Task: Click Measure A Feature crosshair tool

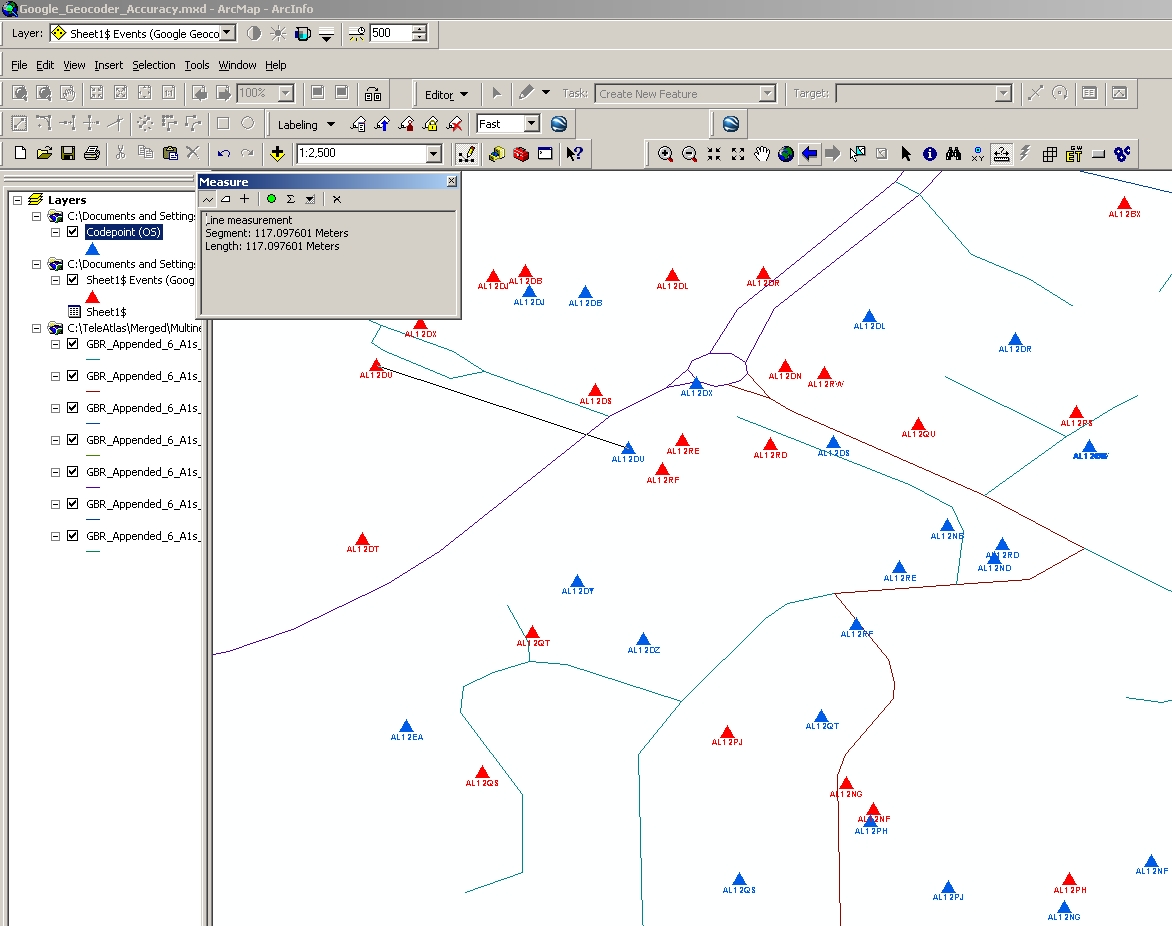Action: click(x=244, y=199)
